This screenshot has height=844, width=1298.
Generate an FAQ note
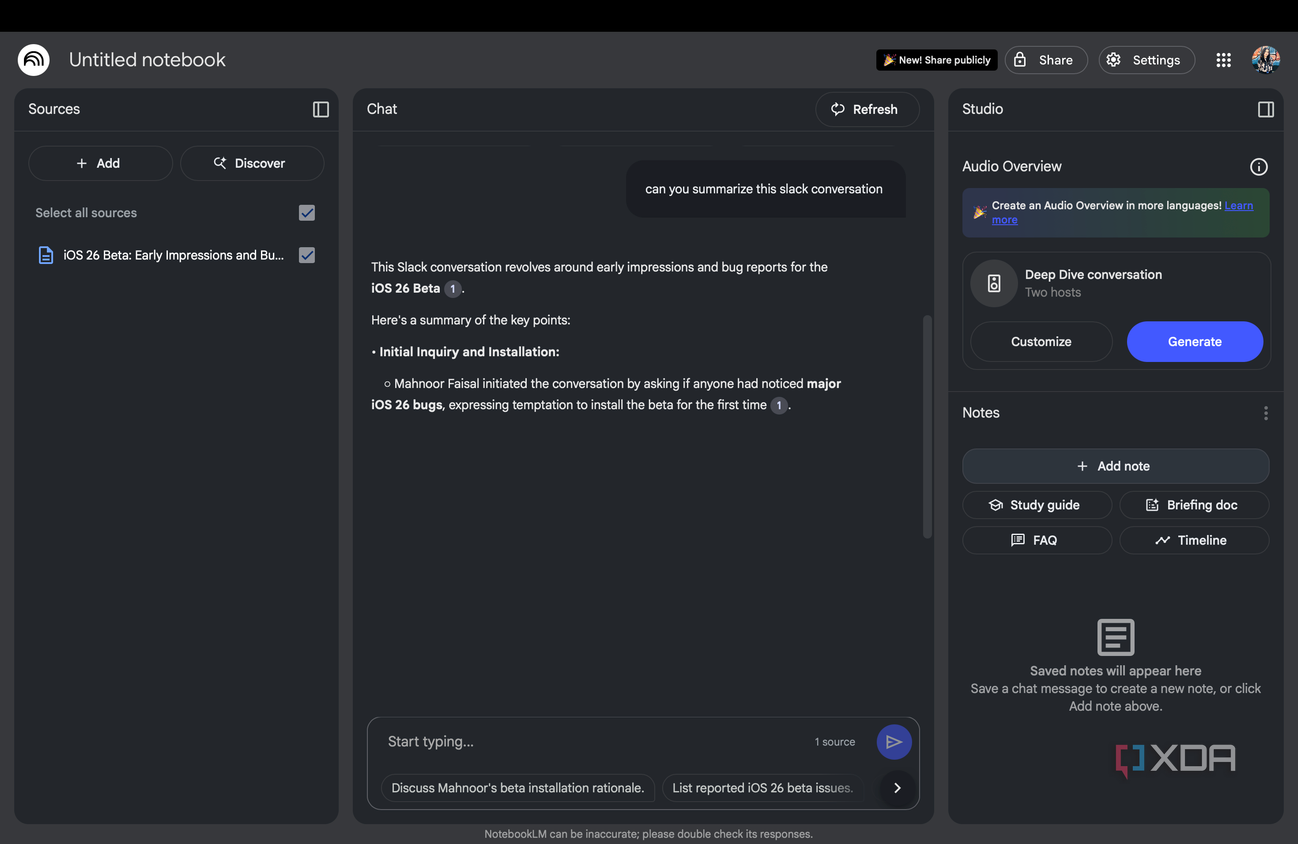tap(1037, 540)
